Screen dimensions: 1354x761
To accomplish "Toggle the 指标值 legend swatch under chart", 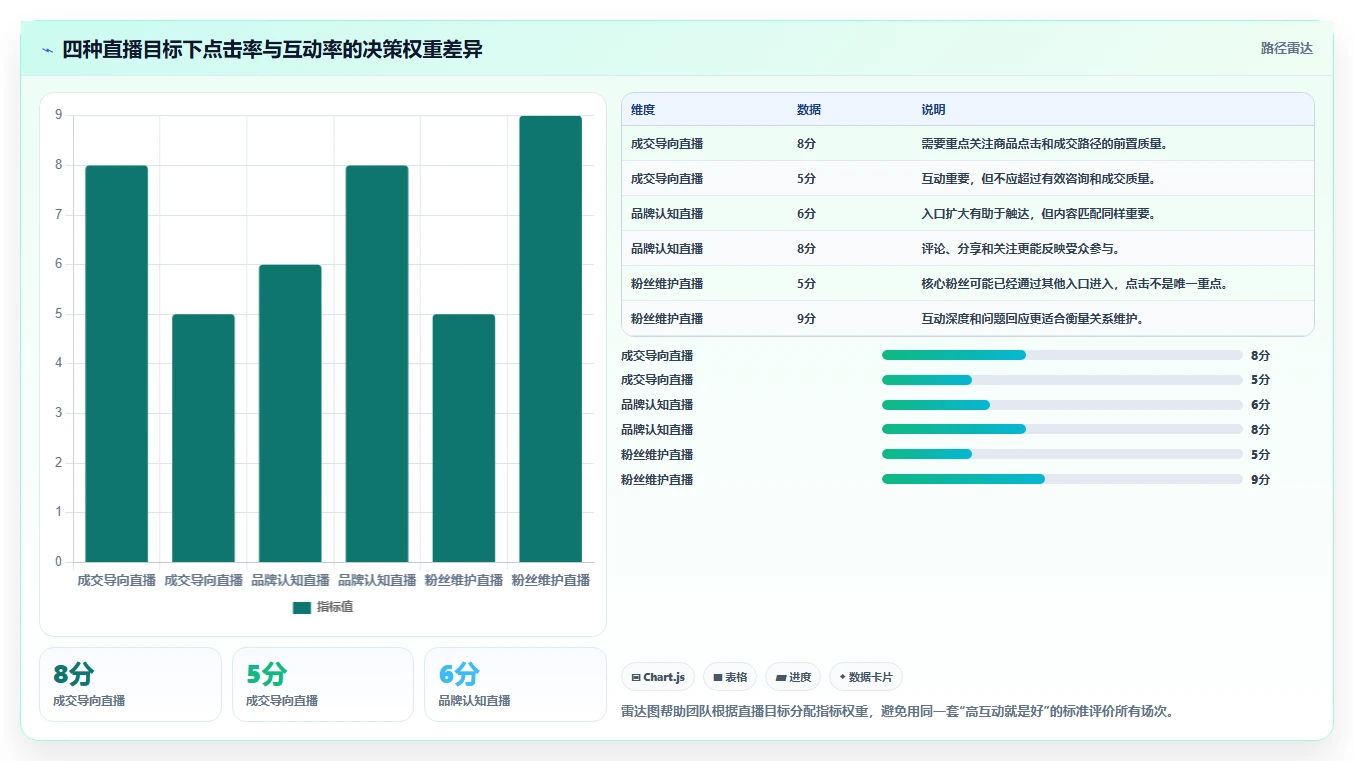I will (x=302, y=607).
